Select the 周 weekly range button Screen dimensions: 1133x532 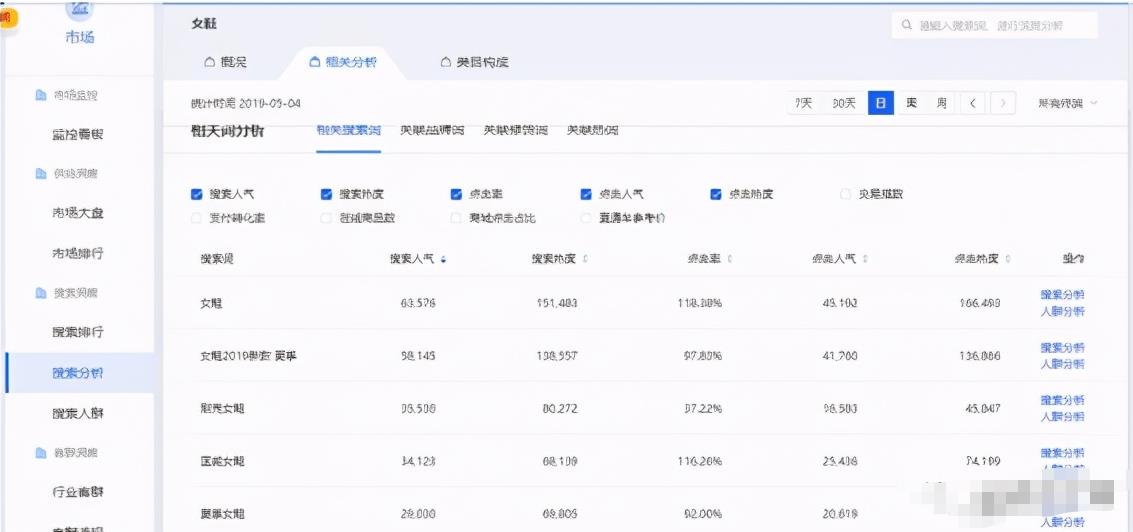click(912, 103)
